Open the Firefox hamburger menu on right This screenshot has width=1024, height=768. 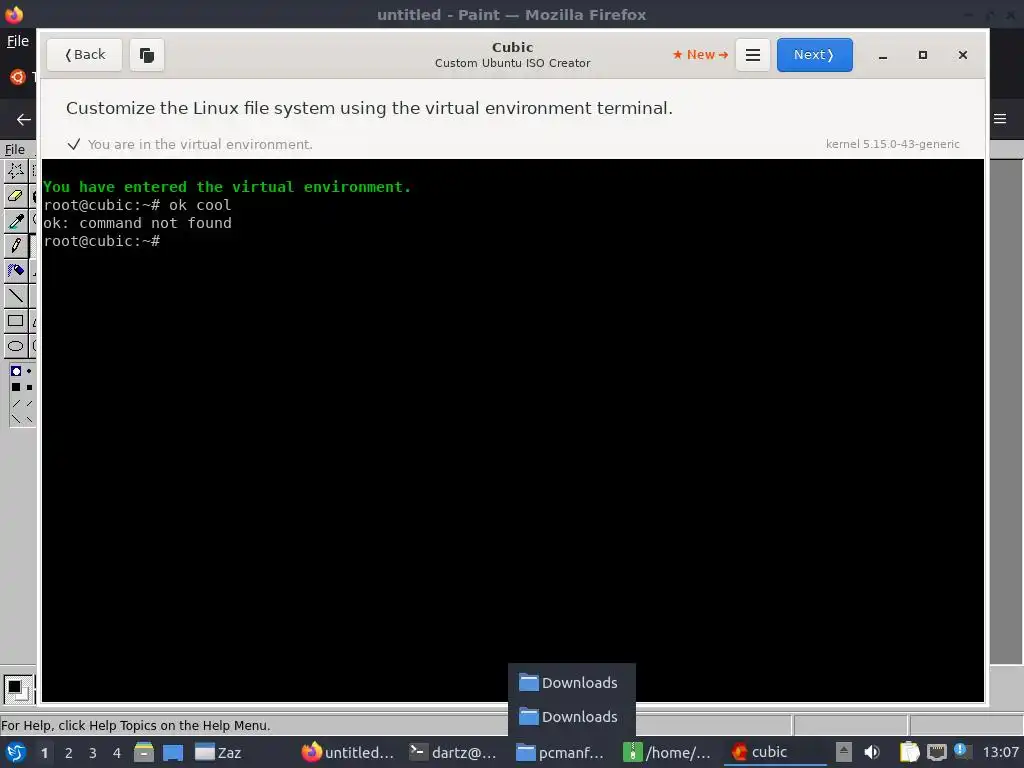click(1000, 119)
